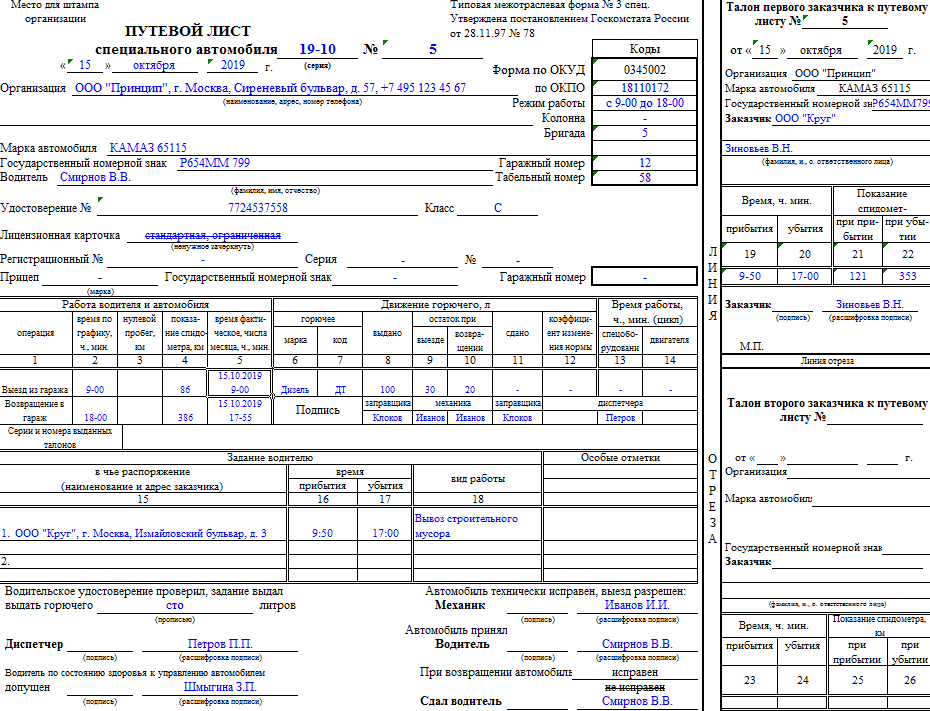Click the Линия отреза label
The height and width of the screenshot is (711, 930).
point(827,361)
